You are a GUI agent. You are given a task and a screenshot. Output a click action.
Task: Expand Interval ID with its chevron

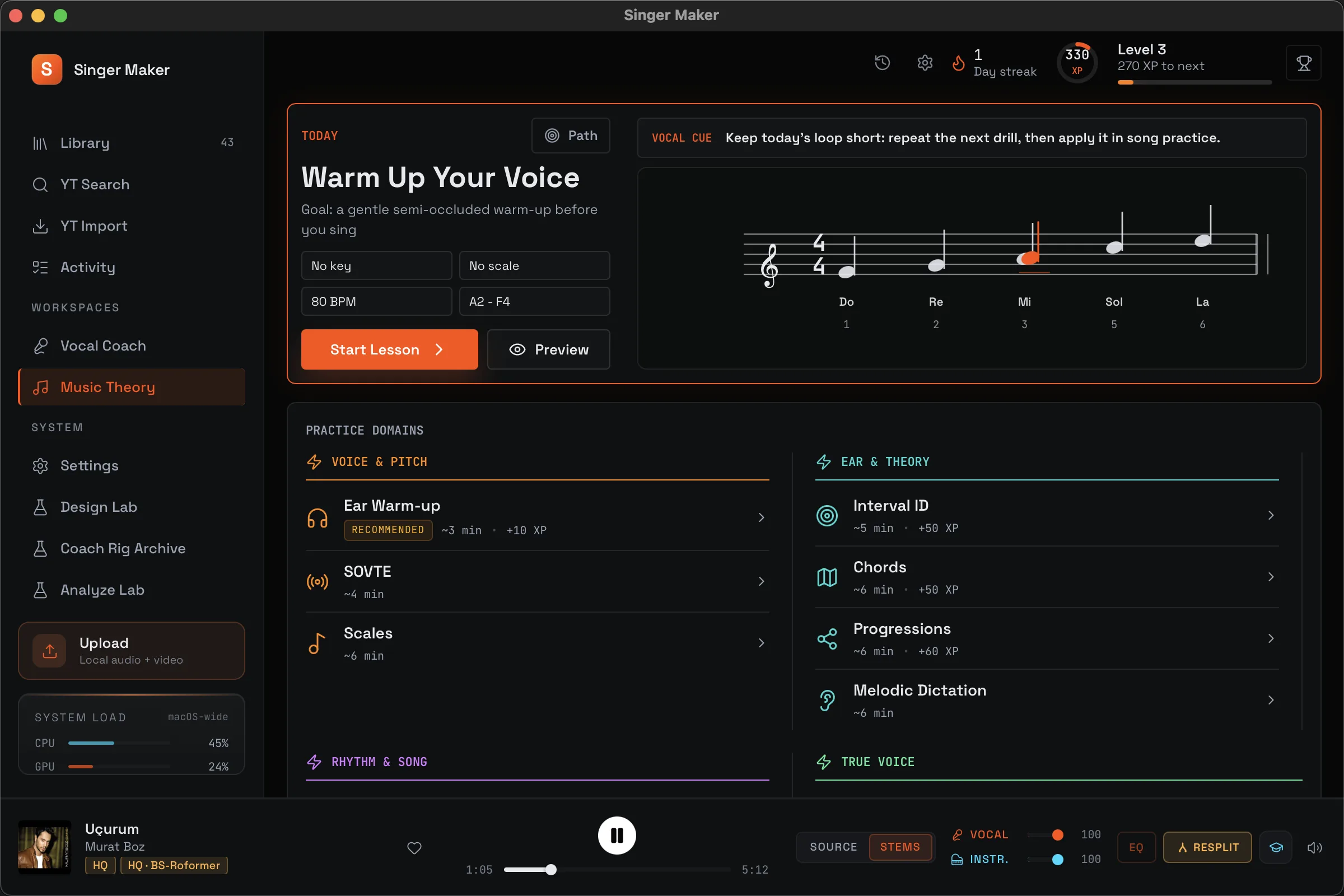click(x=1270, y=515)
